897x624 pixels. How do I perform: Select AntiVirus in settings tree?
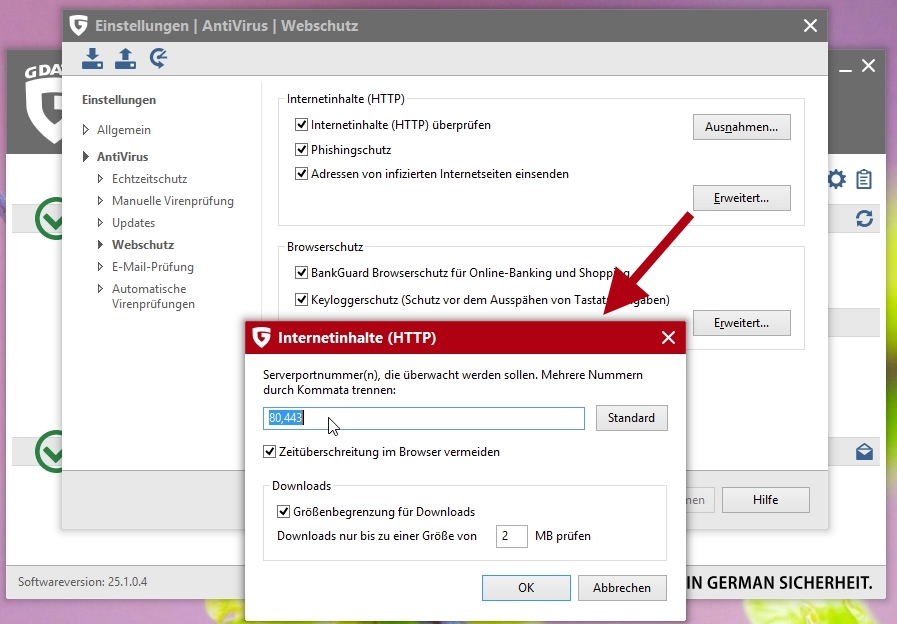pos(122,156)
